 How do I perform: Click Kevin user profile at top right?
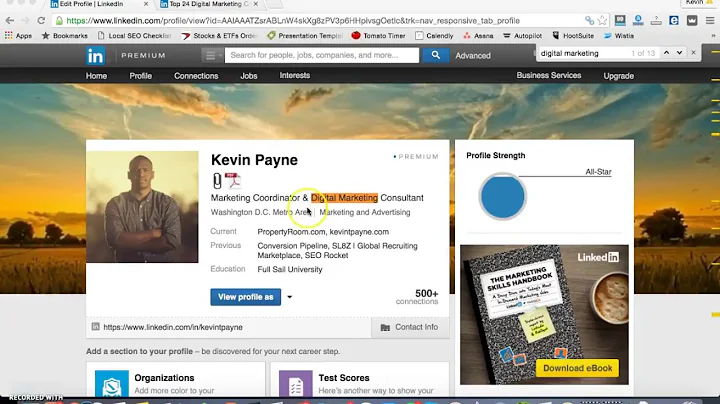[698, 3]
